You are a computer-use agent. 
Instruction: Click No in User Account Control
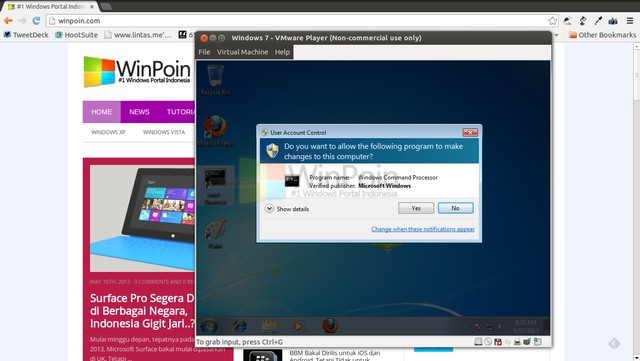(456, 208)
